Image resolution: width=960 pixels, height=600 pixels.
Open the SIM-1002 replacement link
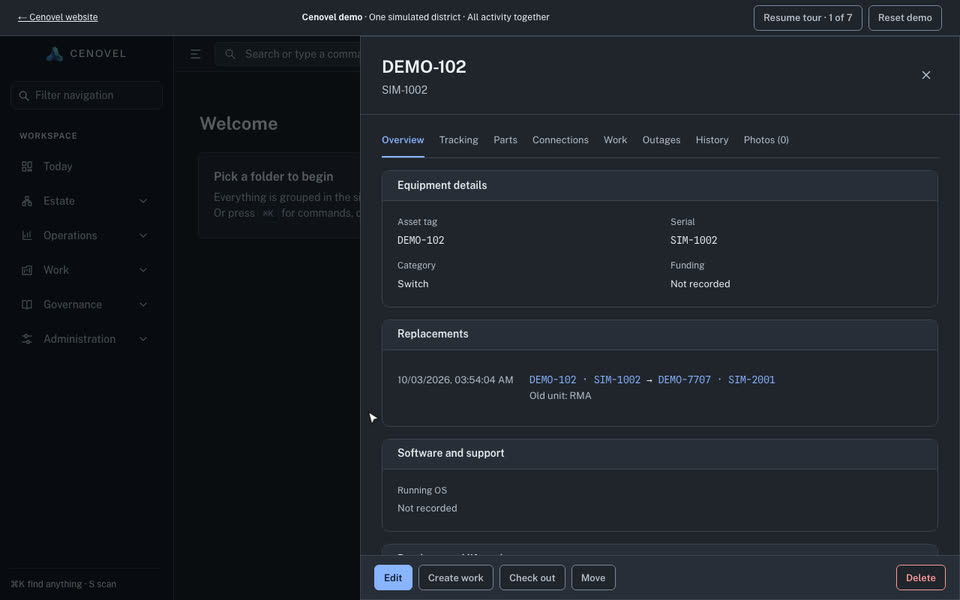(617, 380)
